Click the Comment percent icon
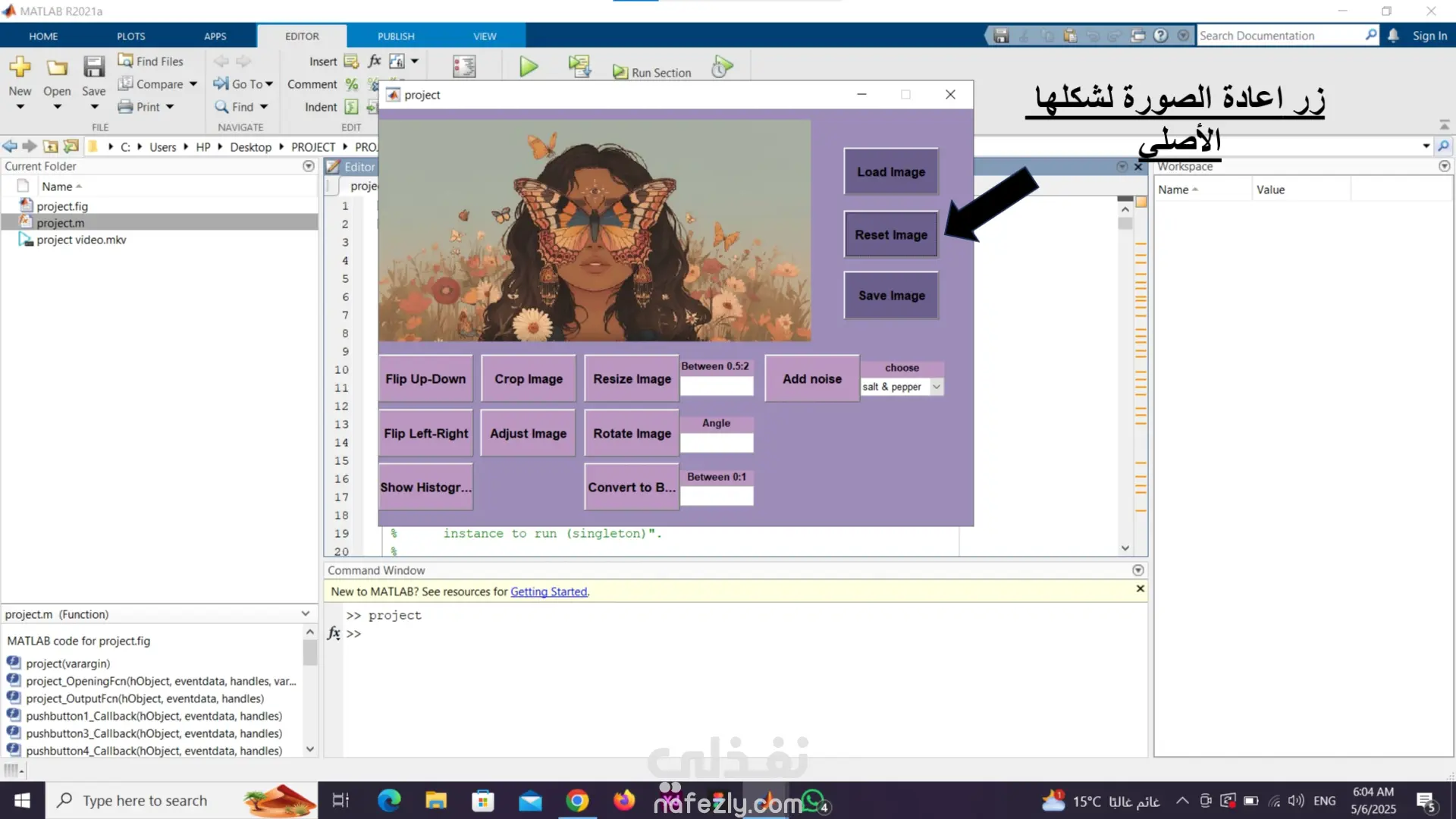This screenshot has height=819, width=1456. click(351, 84)
